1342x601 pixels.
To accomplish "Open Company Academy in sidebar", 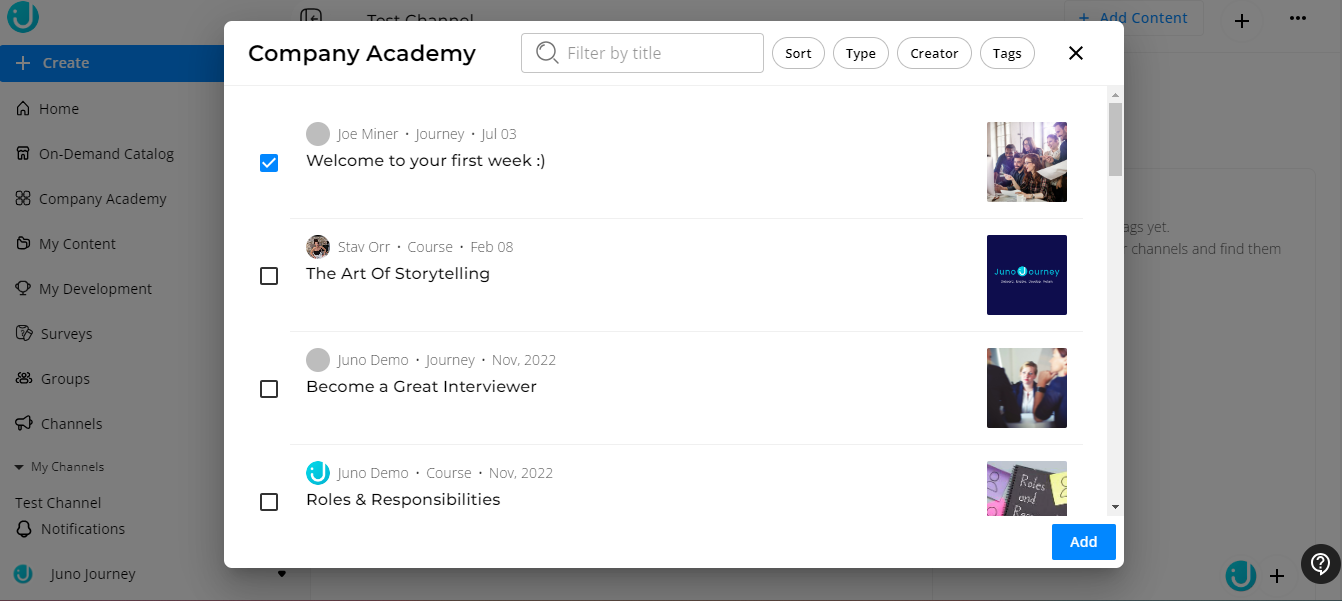I will 102,199.
